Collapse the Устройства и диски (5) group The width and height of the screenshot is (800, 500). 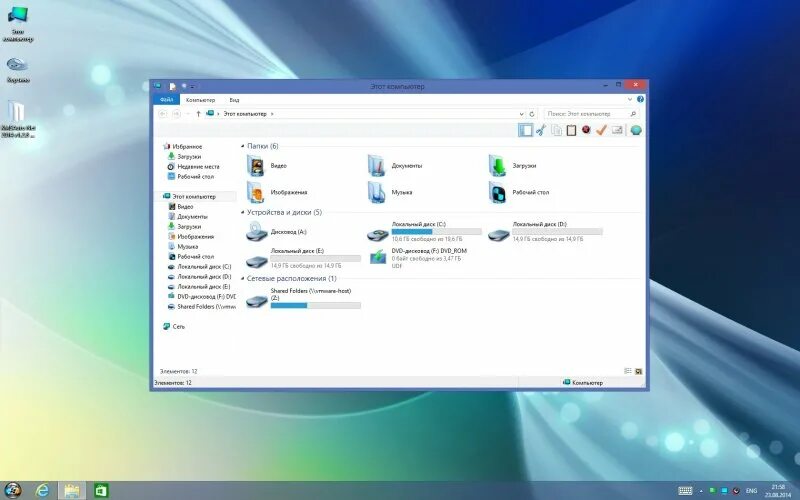tap(243, 213)
